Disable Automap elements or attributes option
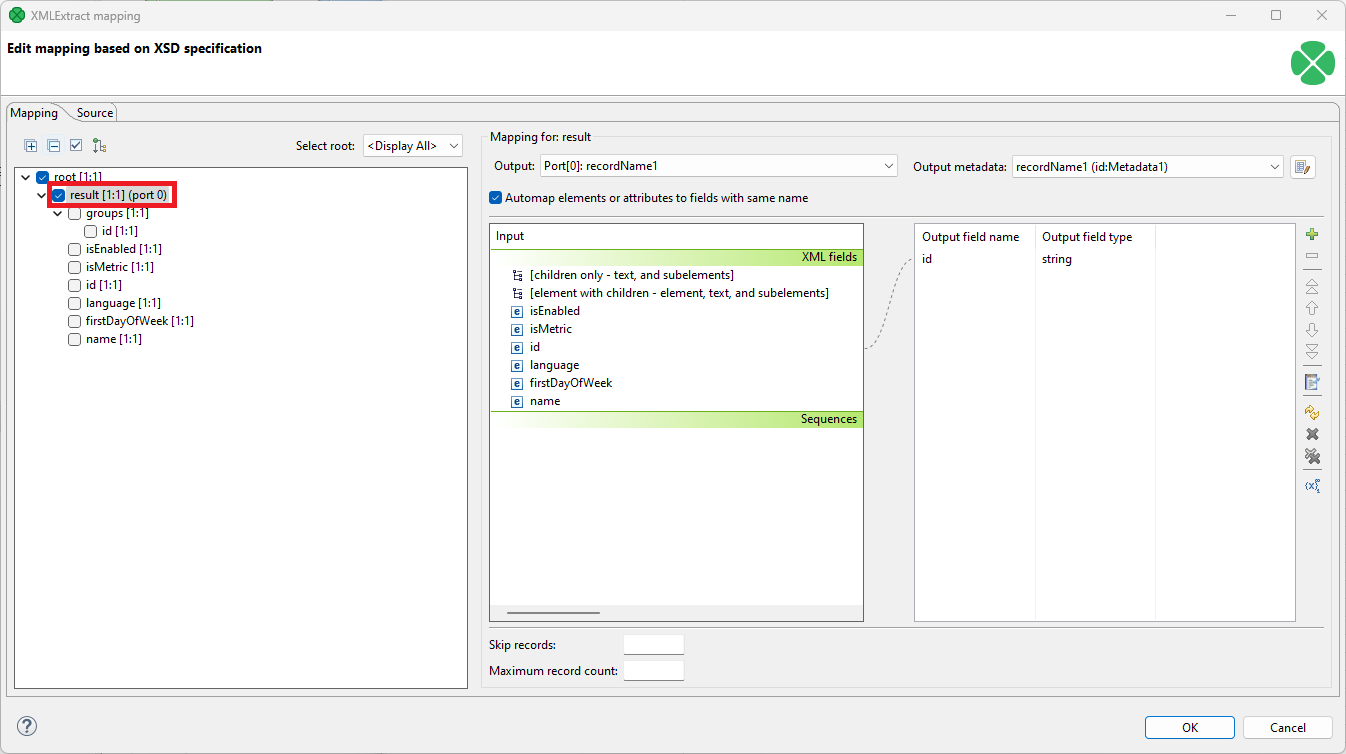The width and height of the screenshot is (1346, 754). pyautogui.click(x=495, y=197)
